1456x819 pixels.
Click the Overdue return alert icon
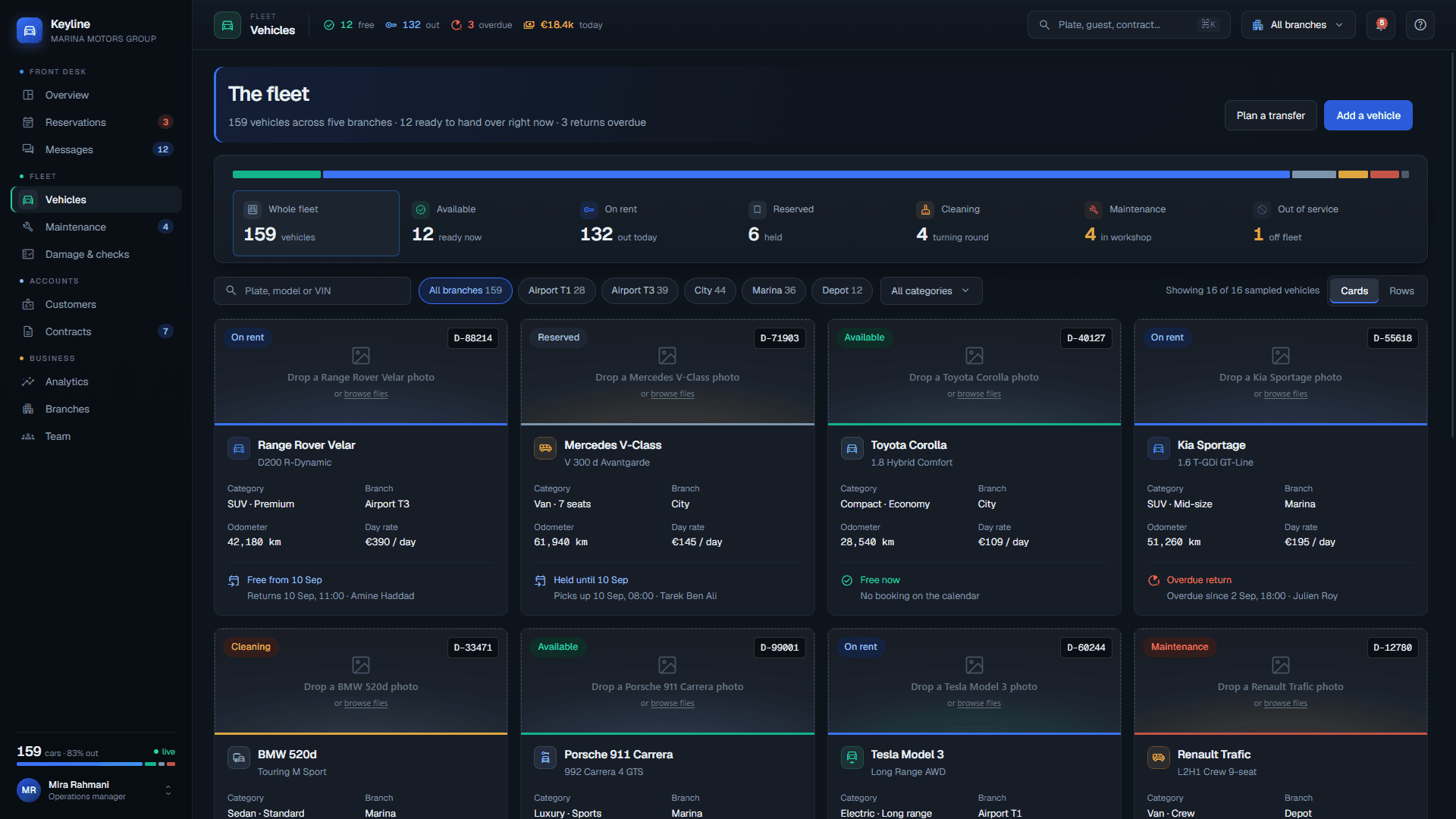pos(1153,580)
